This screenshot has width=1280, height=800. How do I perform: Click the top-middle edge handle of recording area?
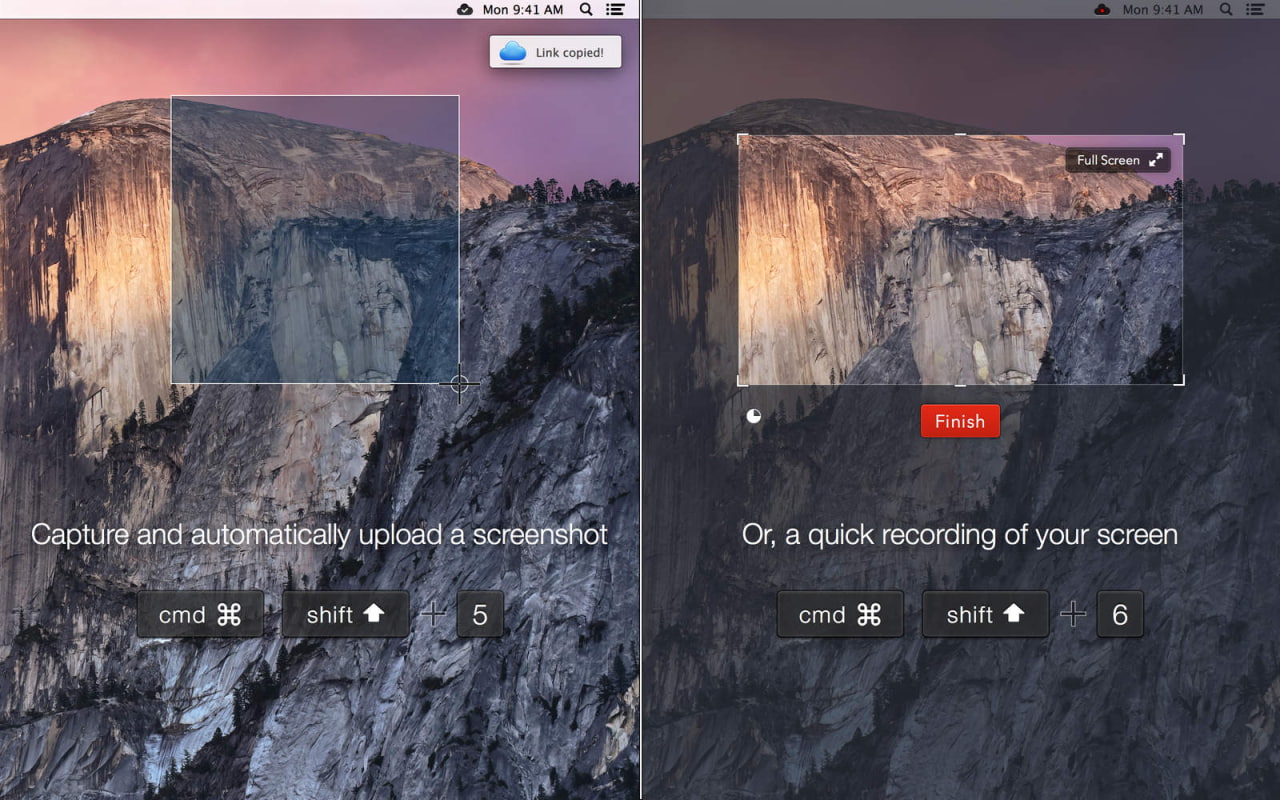pyautogui.click(x=961, y=135)
